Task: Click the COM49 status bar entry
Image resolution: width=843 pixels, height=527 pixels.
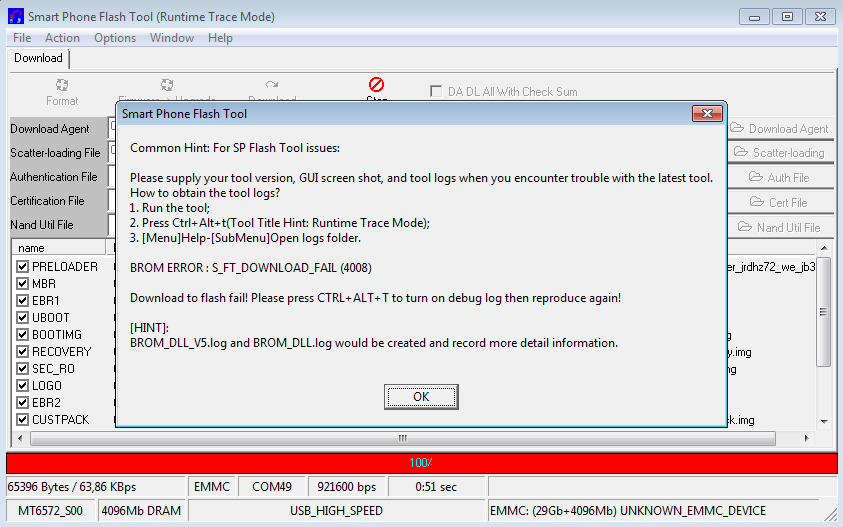Action: coord(272,487)
